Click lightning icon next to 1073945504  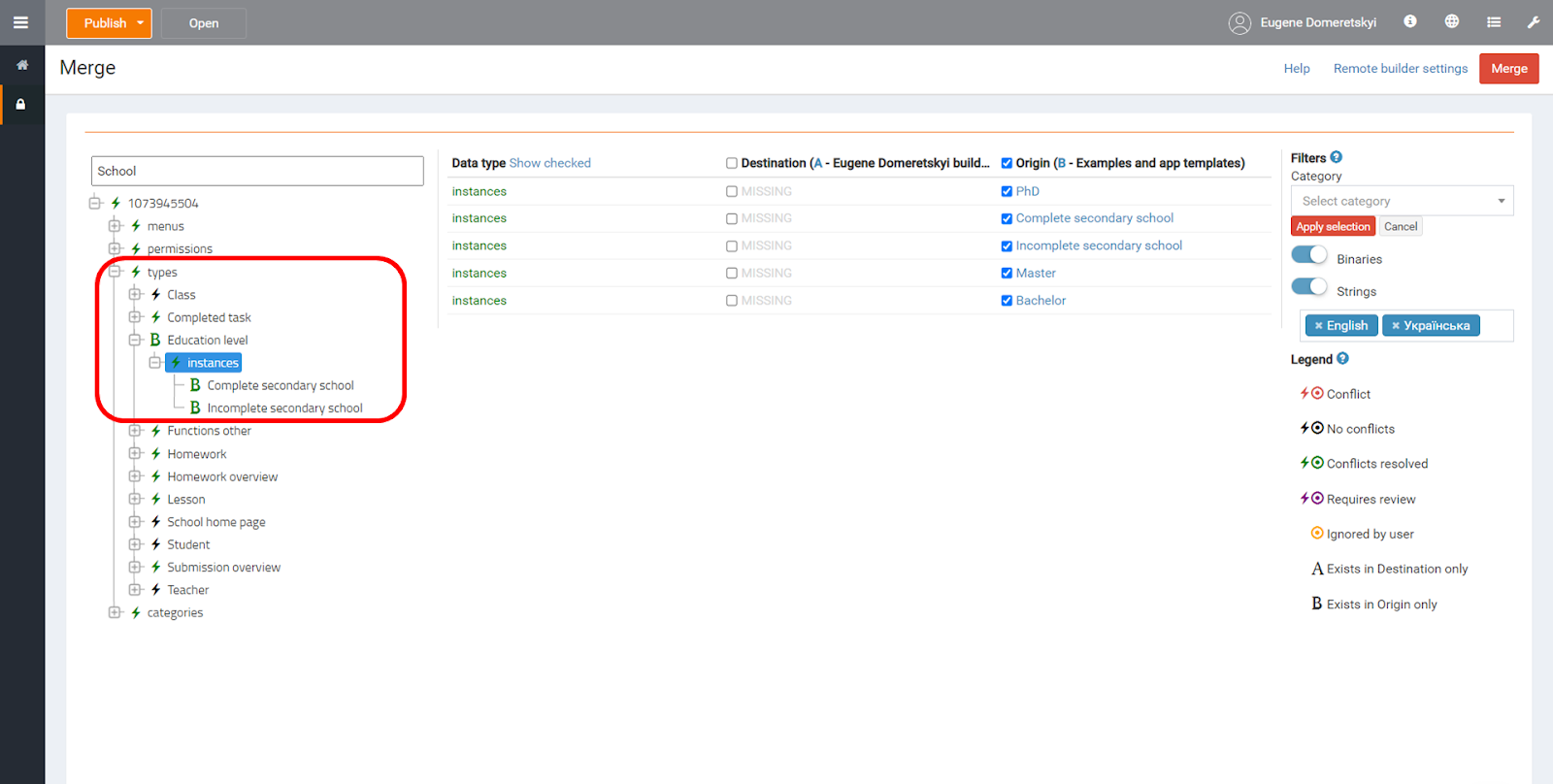(x=116, y=203)
